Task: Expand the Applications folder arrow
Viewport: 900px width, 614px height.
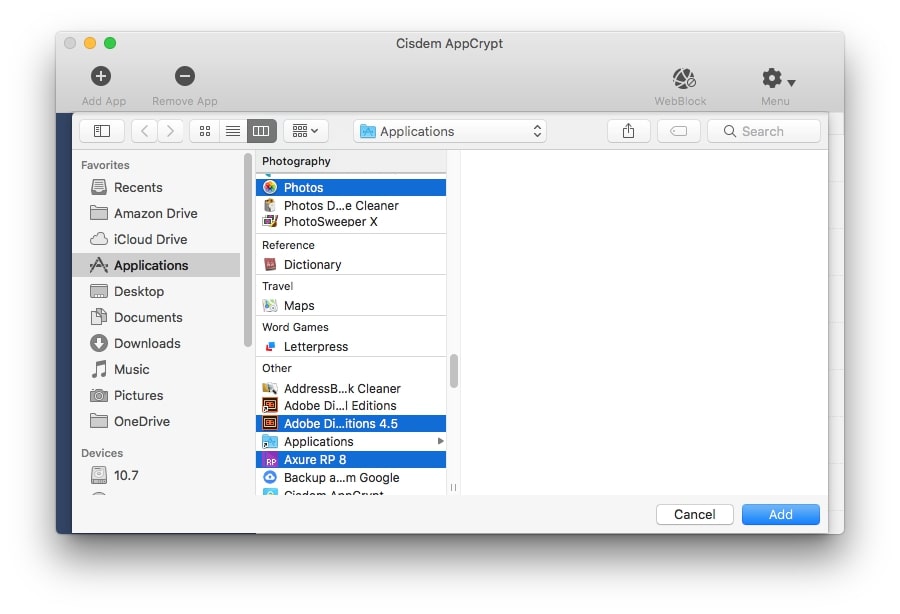Action: 440,441
